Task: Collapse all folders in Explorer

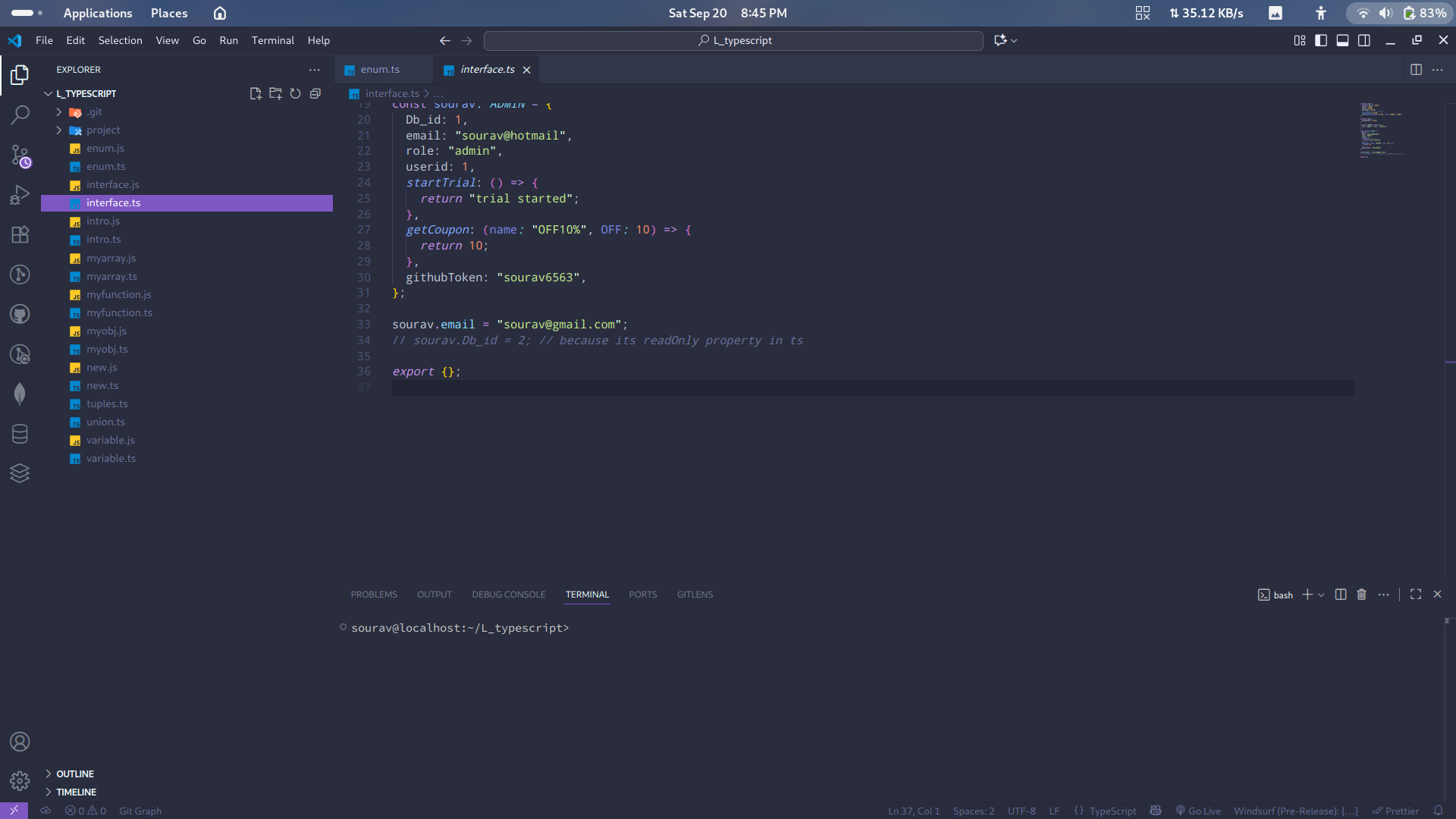Action: pos(315,93)
